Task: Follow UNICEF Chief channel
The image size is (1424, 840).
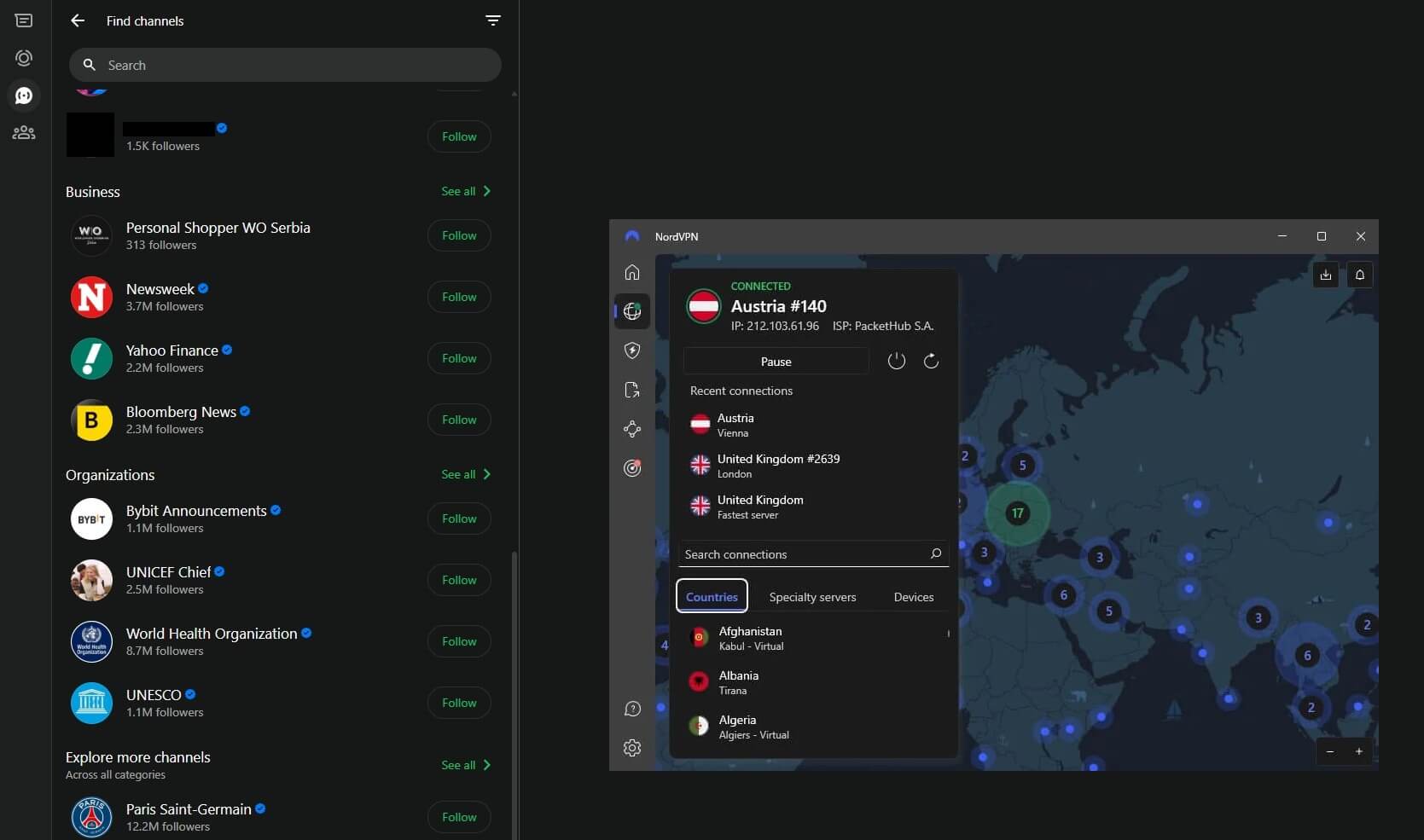Action: [x=459, y=580]
